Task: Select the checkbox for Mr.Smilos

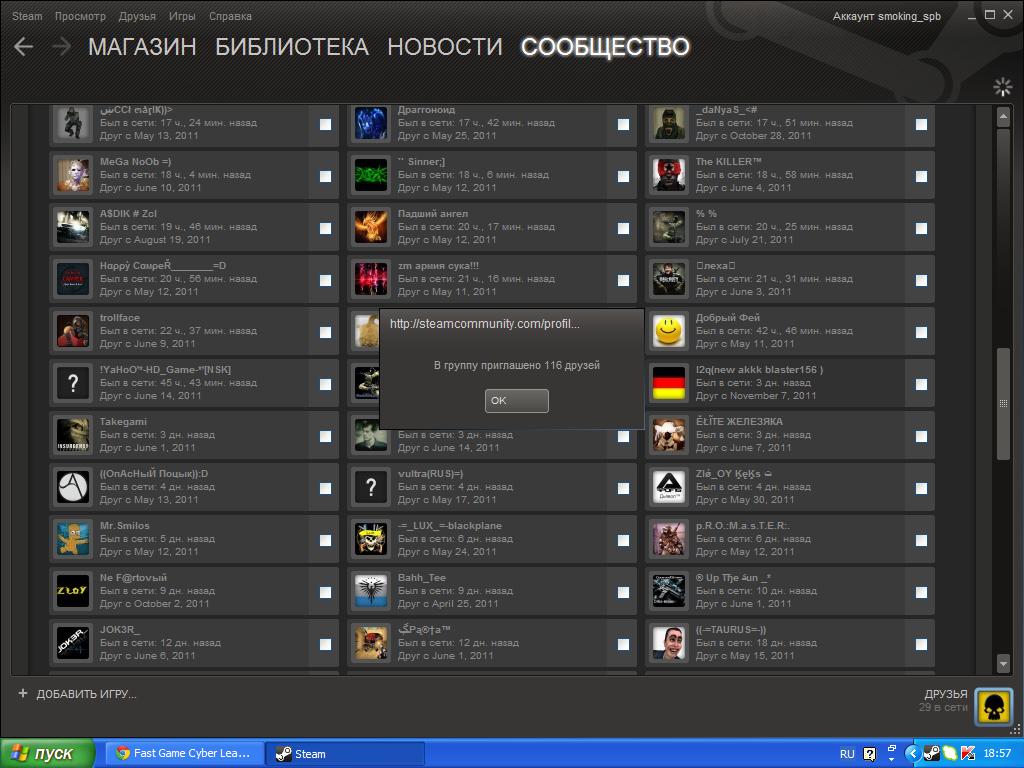Action: 325,540
